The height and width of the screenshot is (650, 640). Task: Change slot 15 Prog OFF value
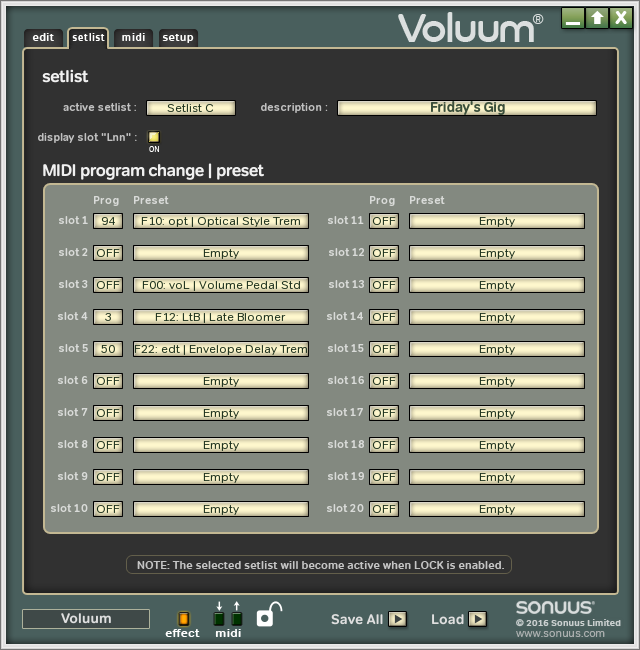click(384, 349)
